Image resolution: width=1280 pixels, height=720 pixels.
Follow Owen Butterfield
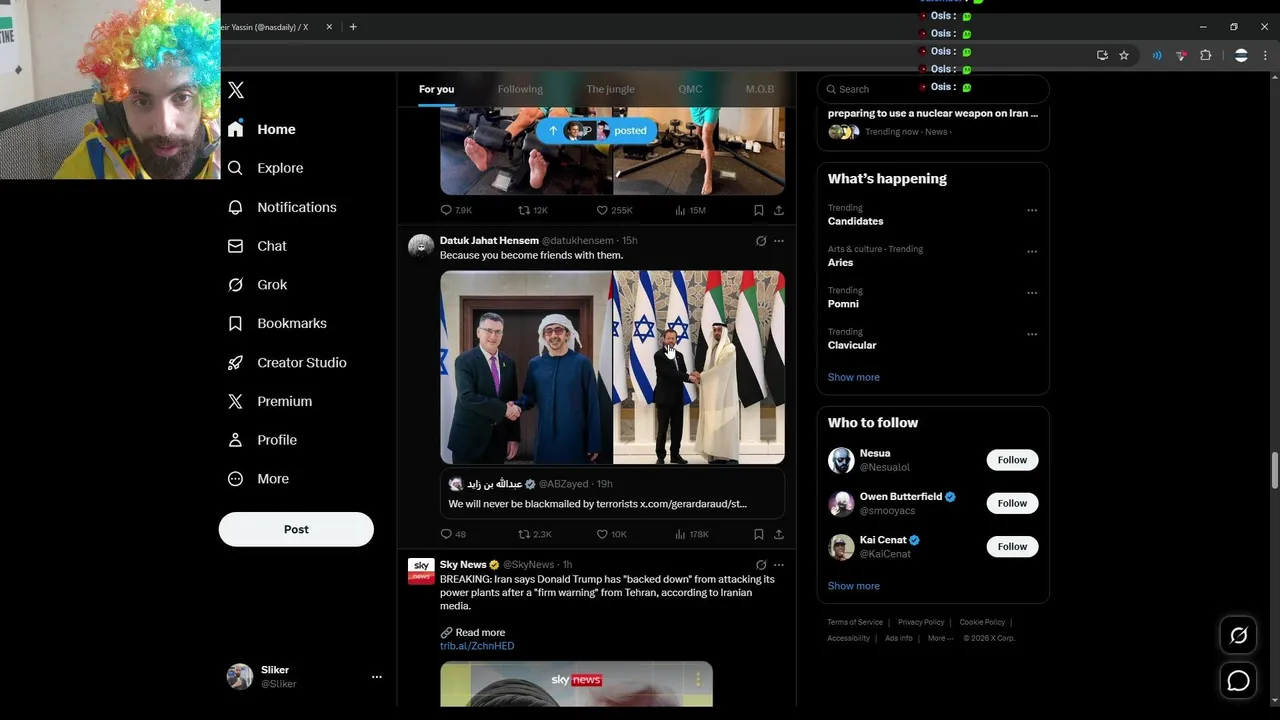coord(1012,503)
